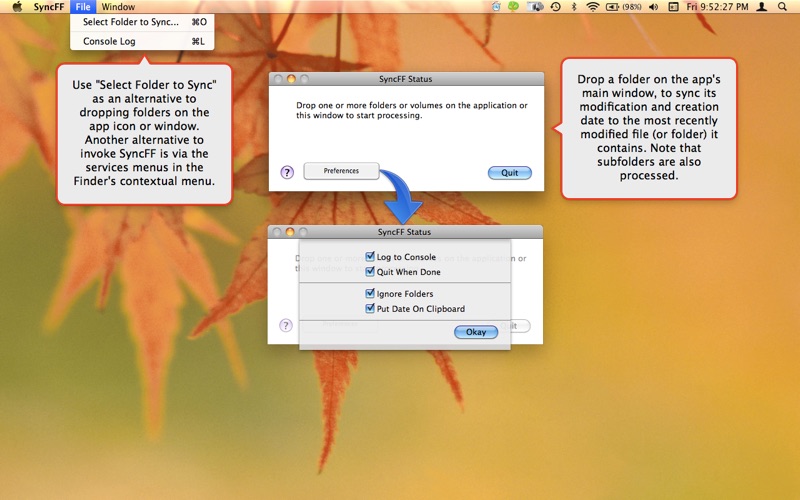
Task: Open the Window menu
Action: tap(118, 7)
